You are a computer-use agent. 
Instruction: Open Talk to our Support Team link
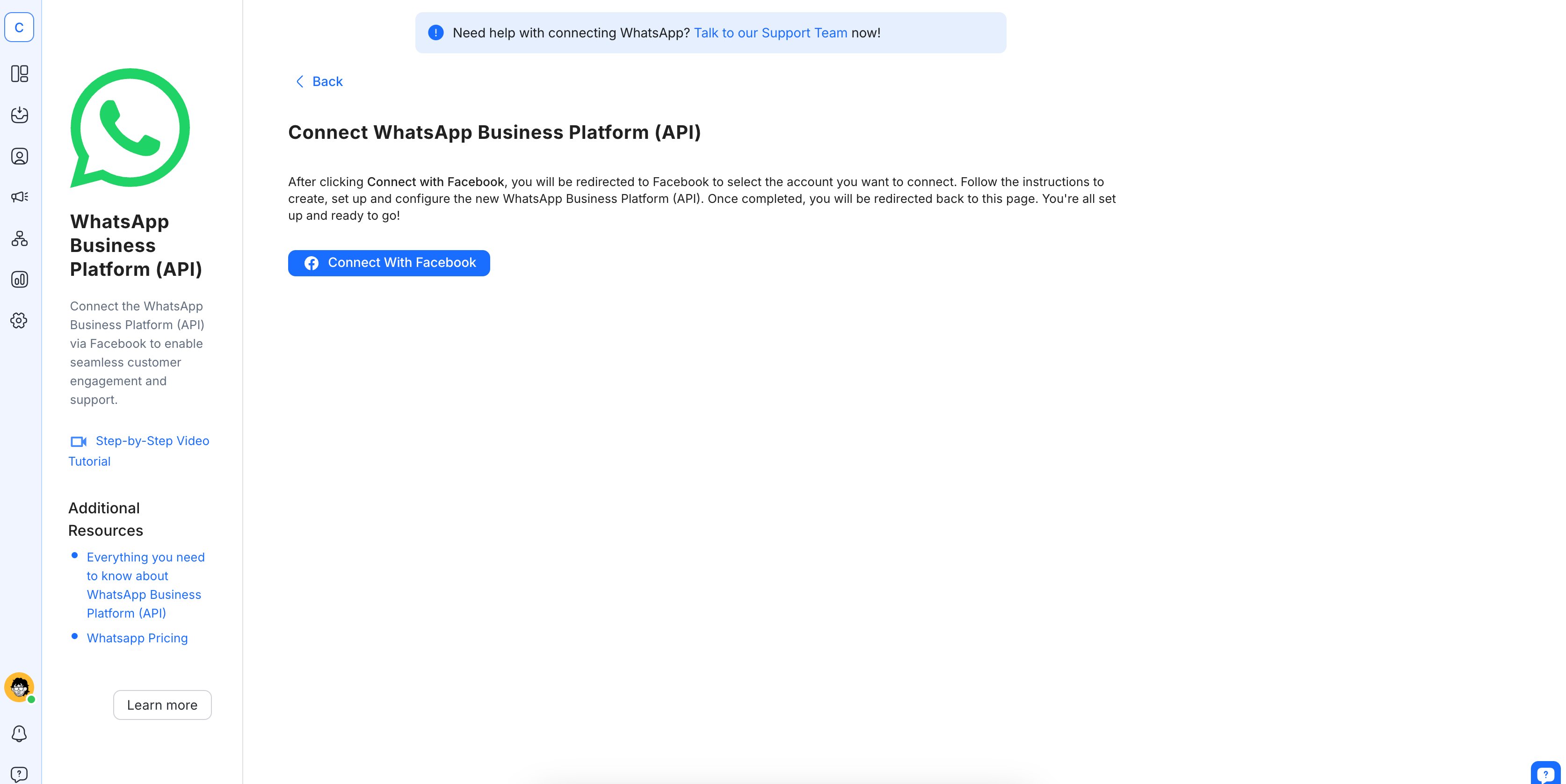770,33
